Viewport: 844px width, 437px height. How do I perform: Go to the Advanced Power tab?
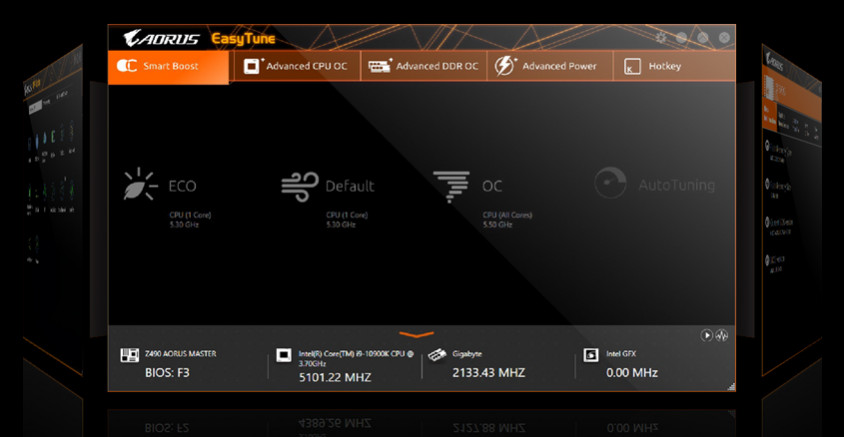(550, 67)
